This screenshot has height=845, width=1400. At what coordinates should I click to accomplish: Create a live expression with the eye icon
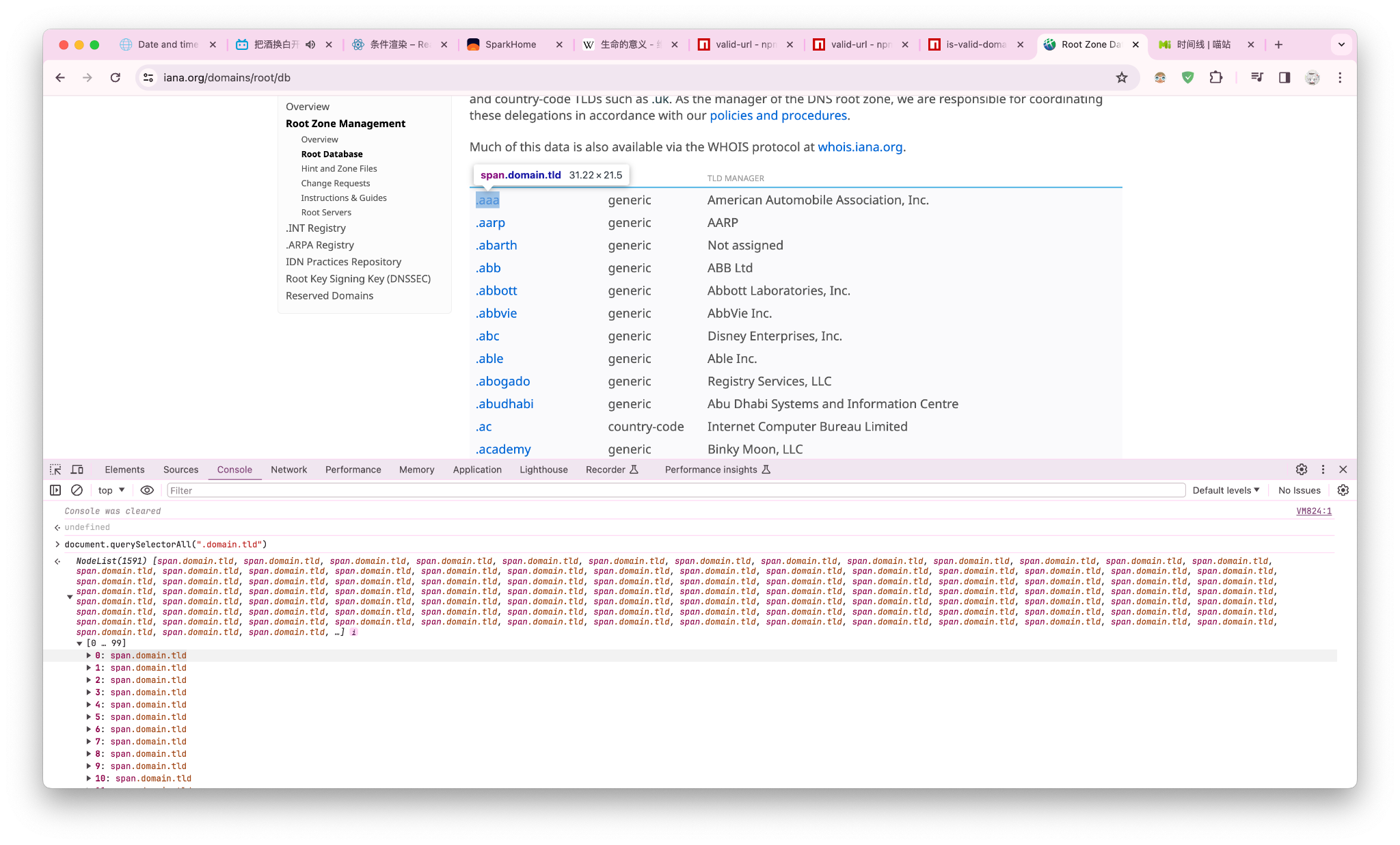tap(147, 490)
